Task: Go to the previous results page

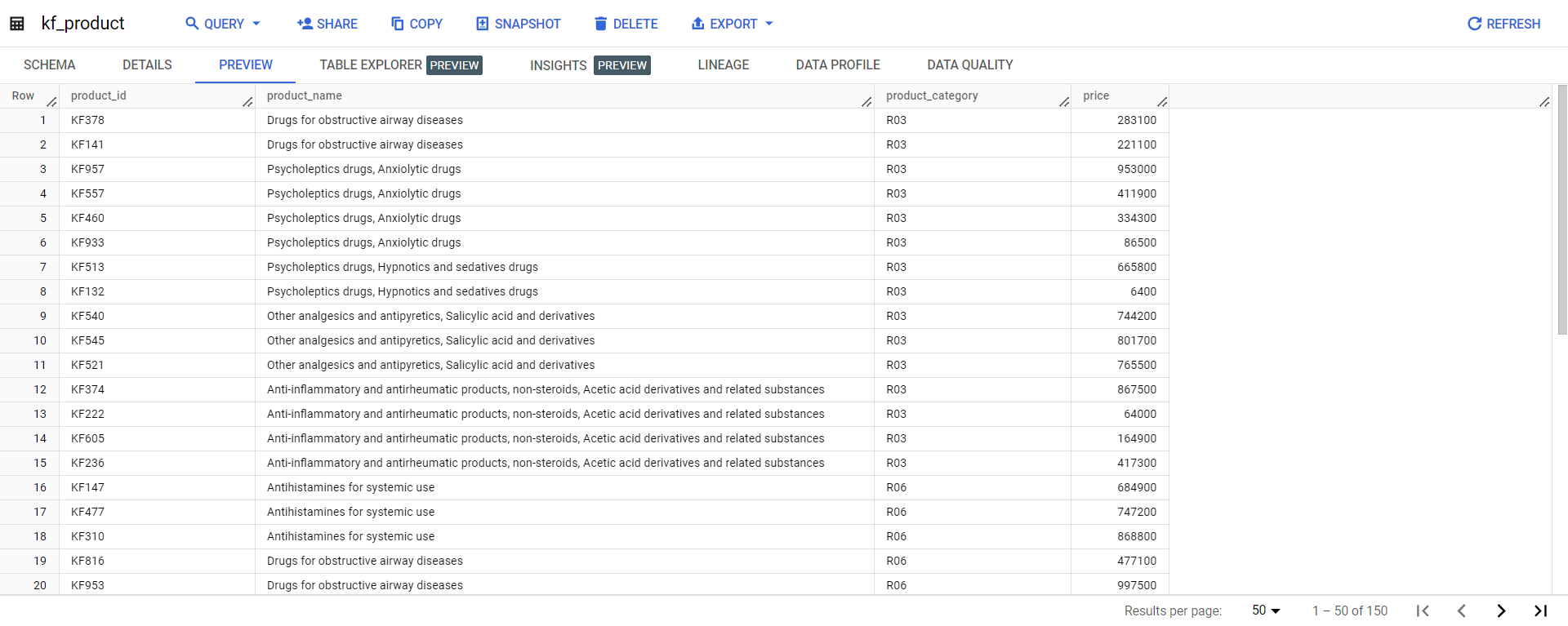Action: click(x=1462, y=610)
